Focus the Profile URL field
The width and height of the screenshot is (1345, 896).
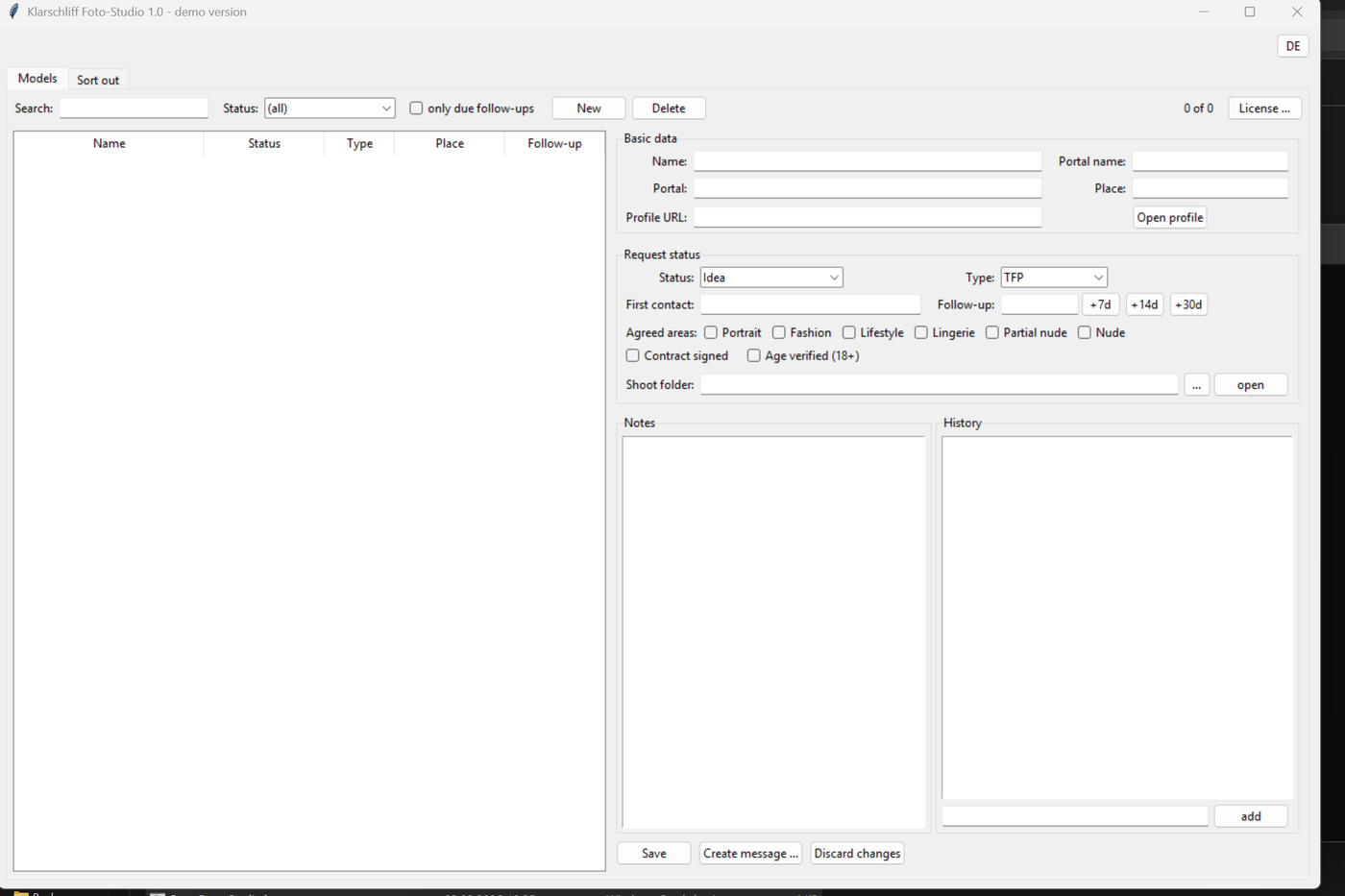pos(868,218)
